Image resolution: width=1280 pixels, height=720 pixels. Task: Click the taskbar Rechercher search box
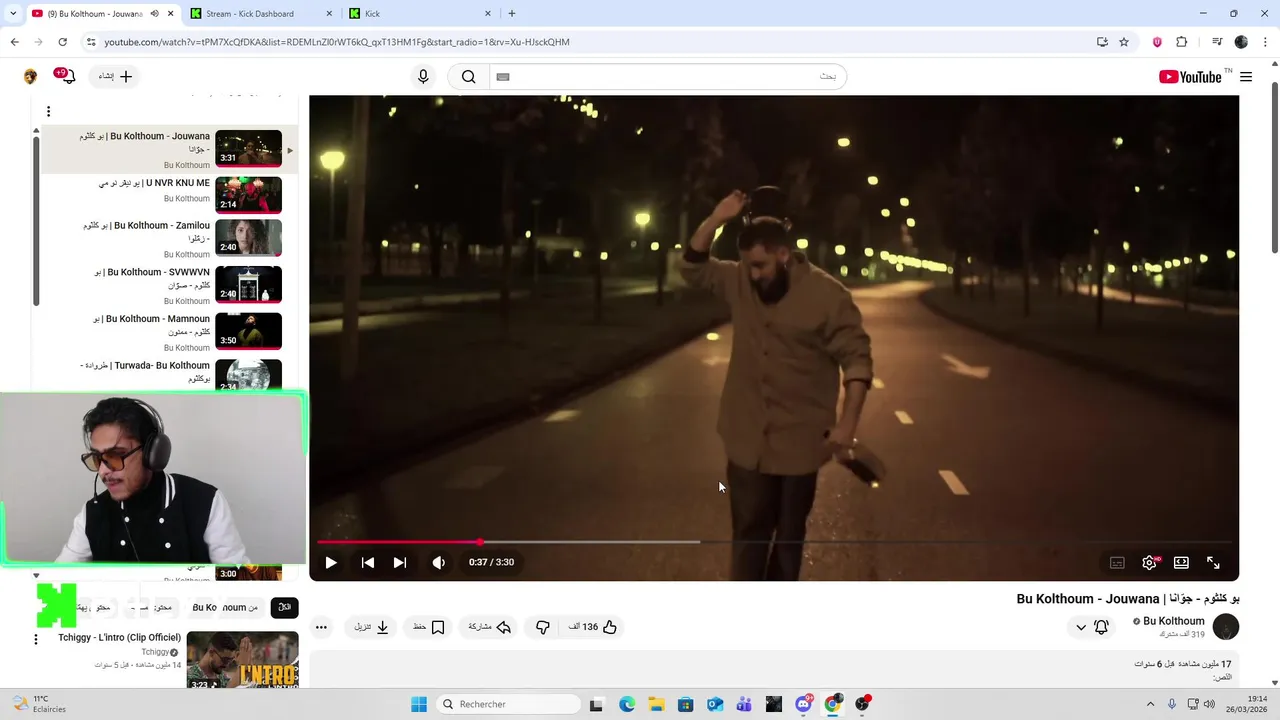click(x=509, y=704)
